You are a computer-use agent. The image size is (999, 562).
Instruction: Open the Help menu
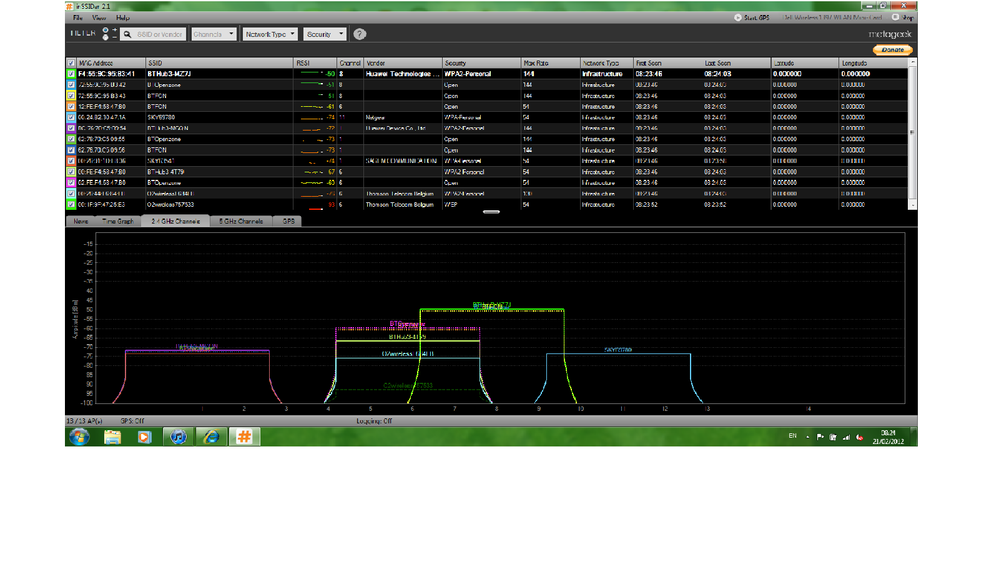pyautogui.click(x=122, y=18)
